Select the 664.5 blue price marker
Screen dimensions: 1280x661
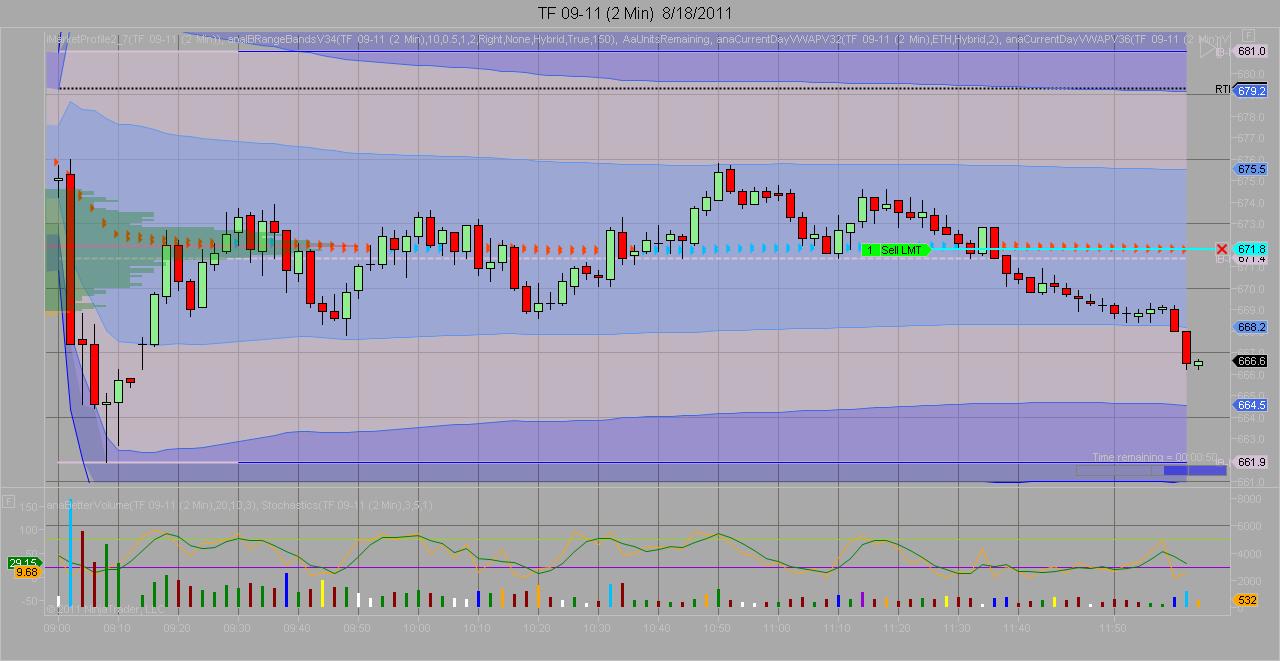(1252, 405)
